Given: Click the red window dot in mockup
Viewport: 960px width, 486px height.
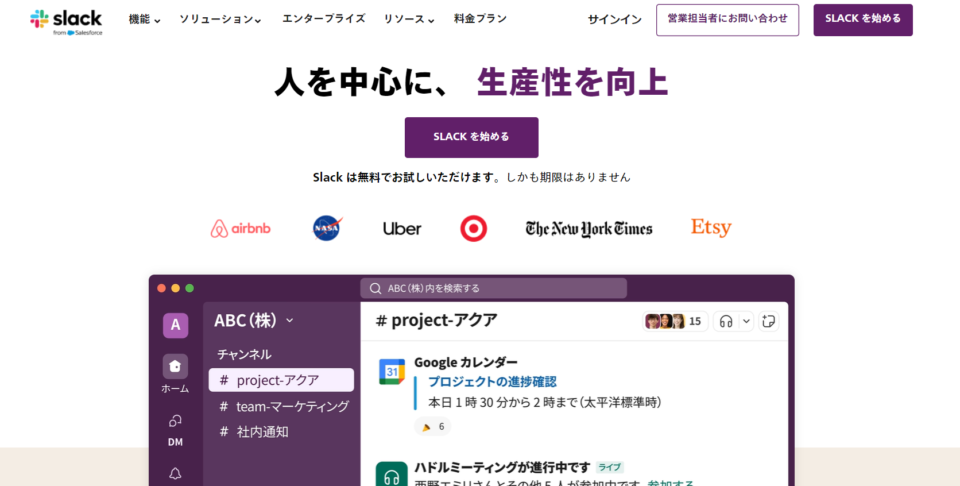Looking at the screenshot, I should click(162, 288).
